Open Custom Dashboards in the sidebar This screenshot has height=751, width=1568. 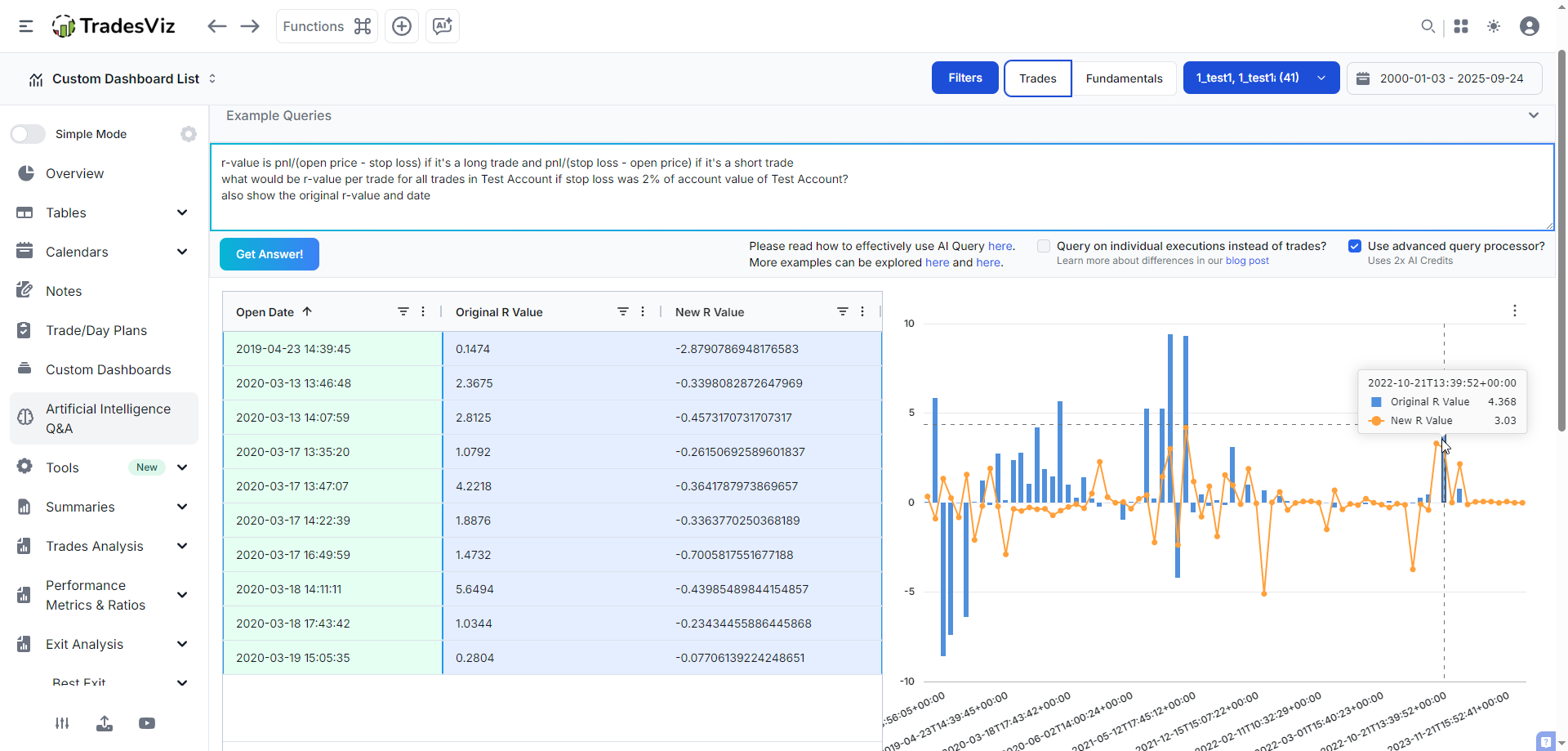click(108, 369)
